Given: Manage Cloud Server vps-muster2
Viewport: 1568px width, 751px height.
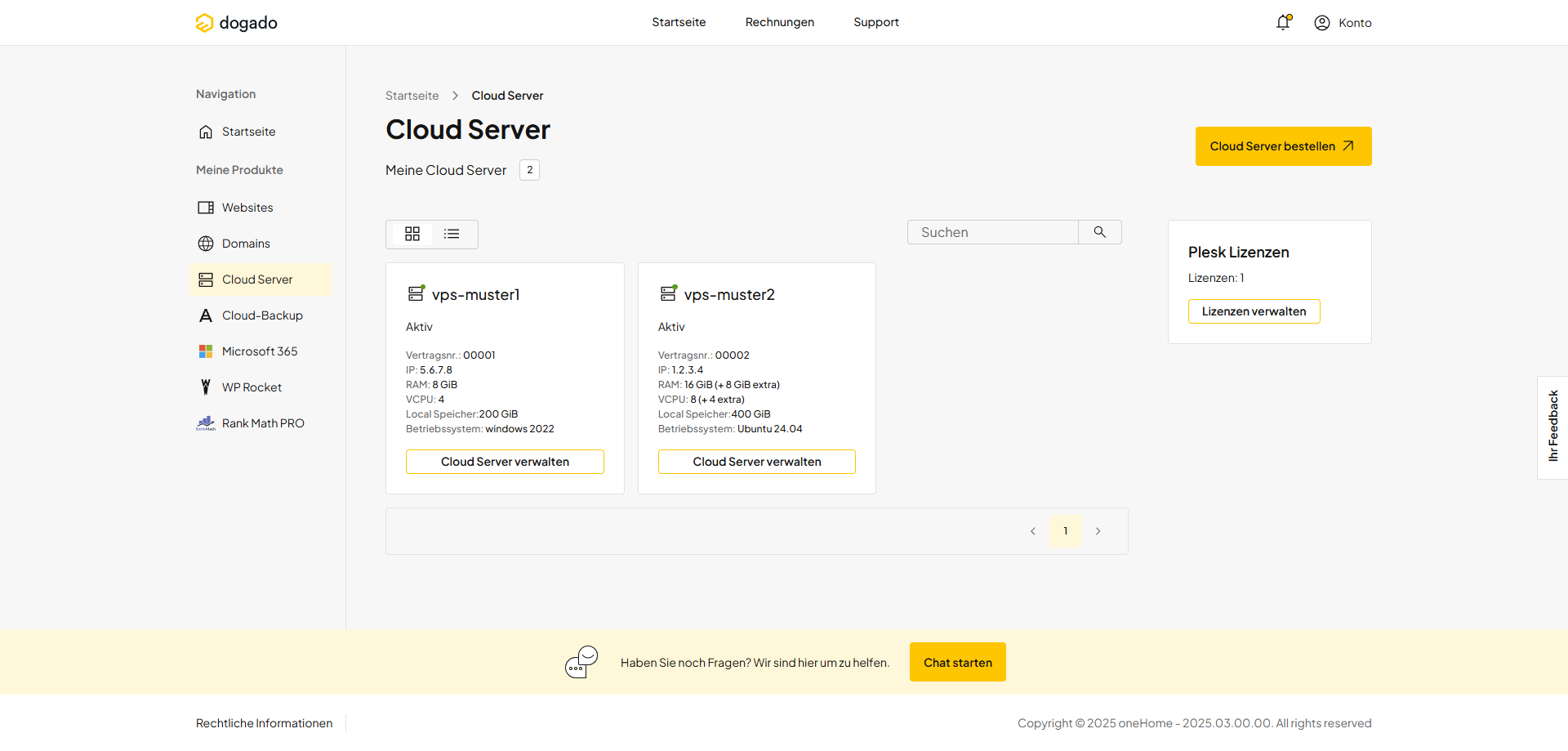Looking at the screenshot, I should (757, 462).
